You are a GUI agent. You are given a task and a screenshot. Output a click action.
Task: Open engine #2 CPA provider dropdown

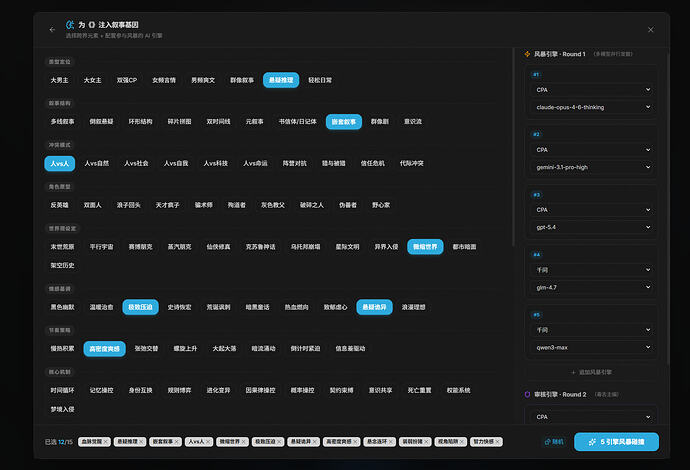(592, 150)
